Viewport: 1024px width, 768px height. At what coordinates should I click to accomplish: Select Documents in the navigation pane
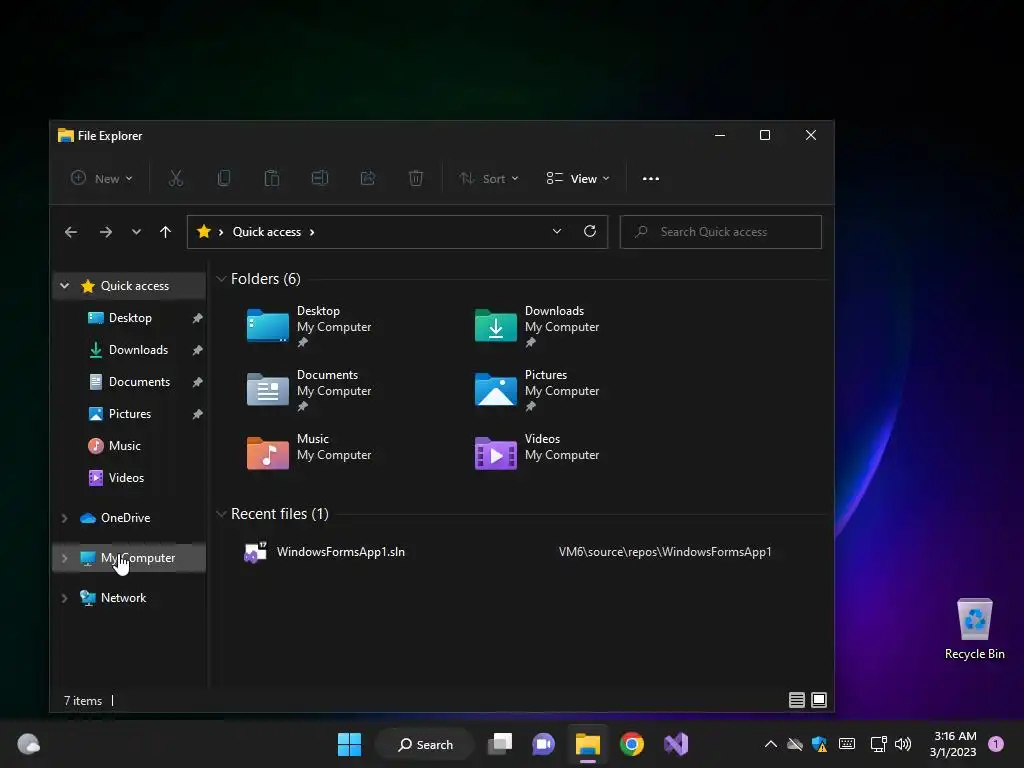pyautogui.click(x=139, y=382)
